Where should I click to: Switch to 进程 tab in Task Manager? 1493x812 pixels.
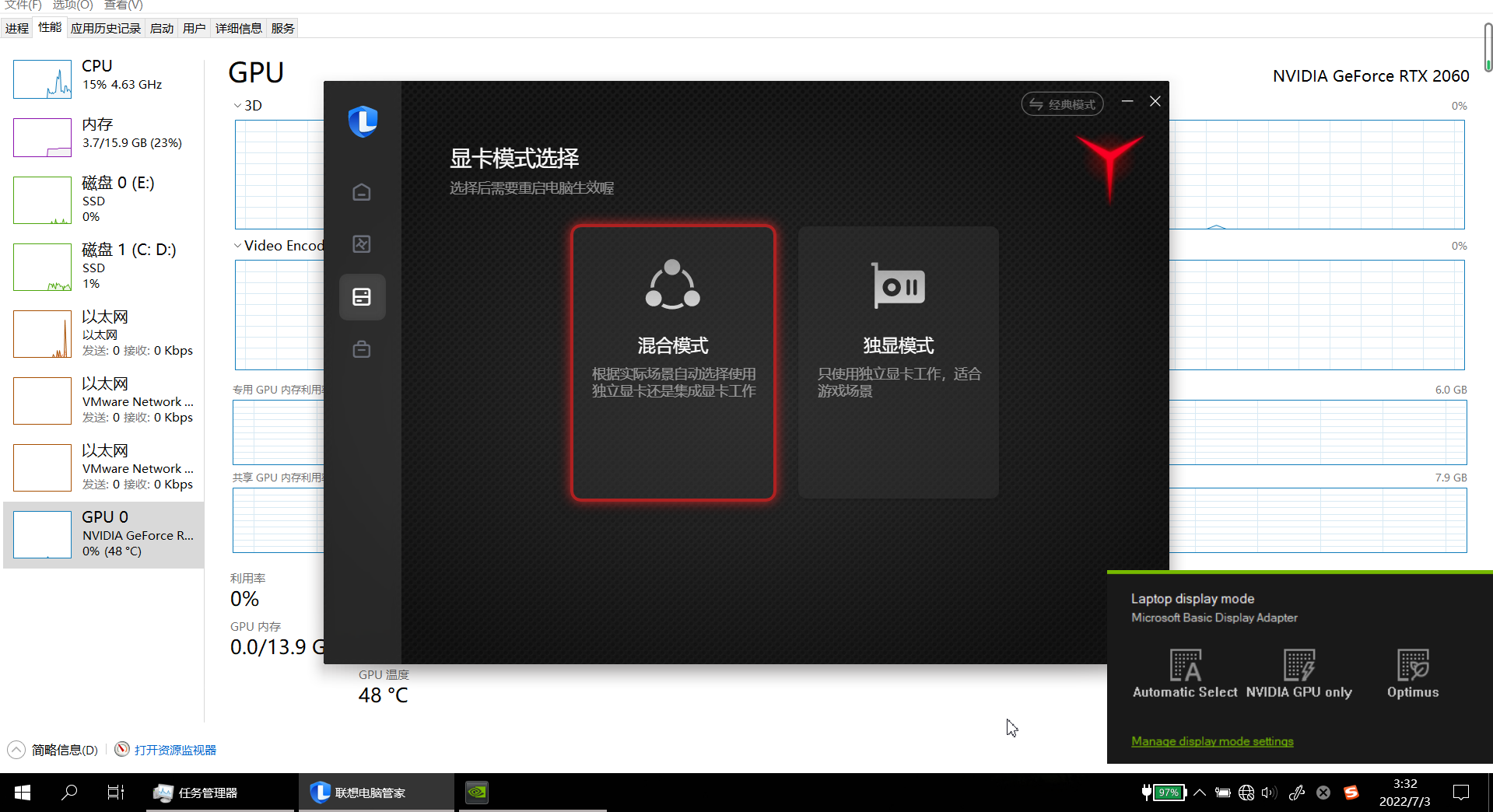(17, 29)
